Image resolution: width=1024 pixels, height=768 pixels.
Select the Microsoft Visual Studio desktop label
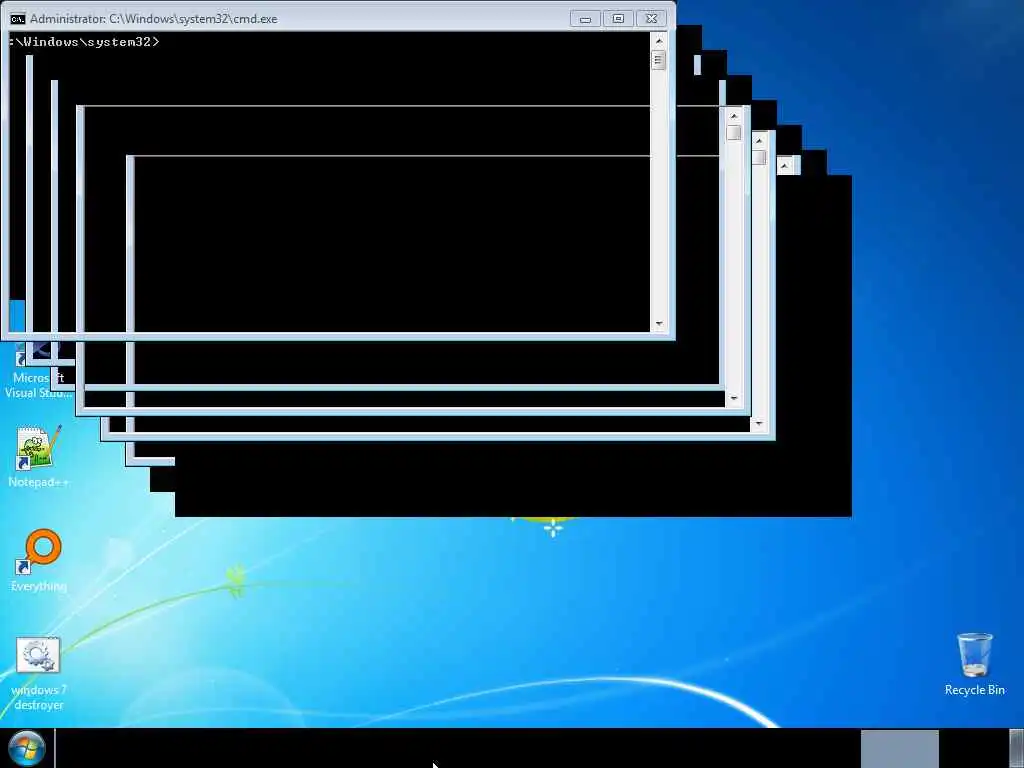(39, 385)
